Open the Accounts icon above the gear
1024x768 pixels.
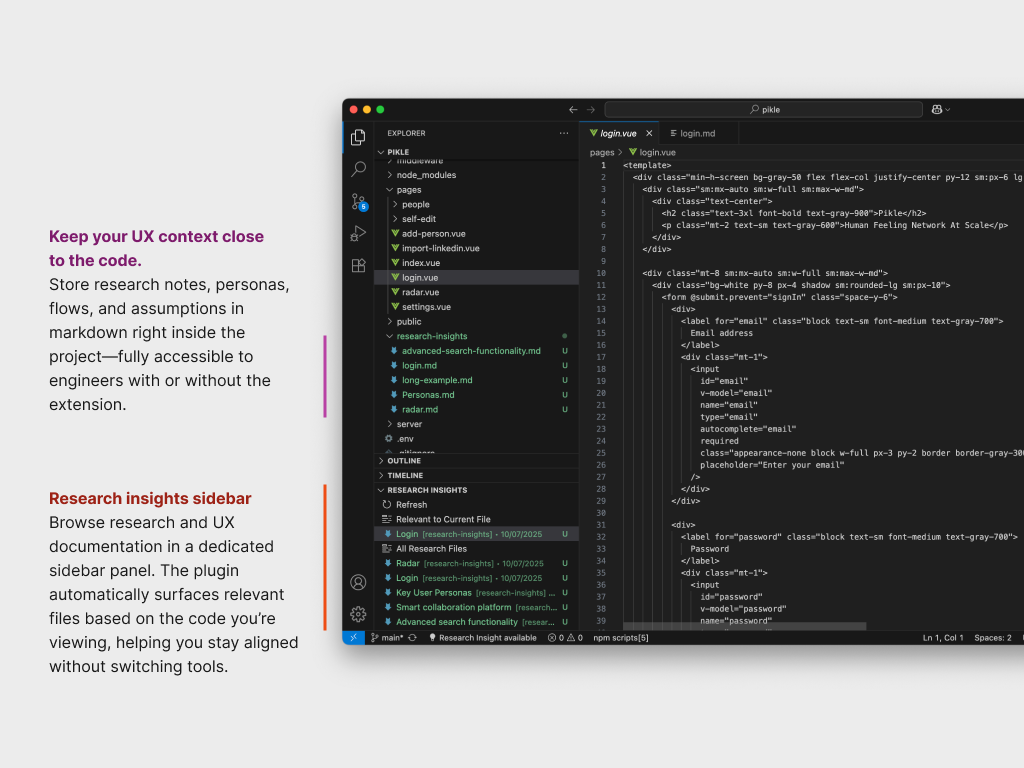click(x=357, y=583)
